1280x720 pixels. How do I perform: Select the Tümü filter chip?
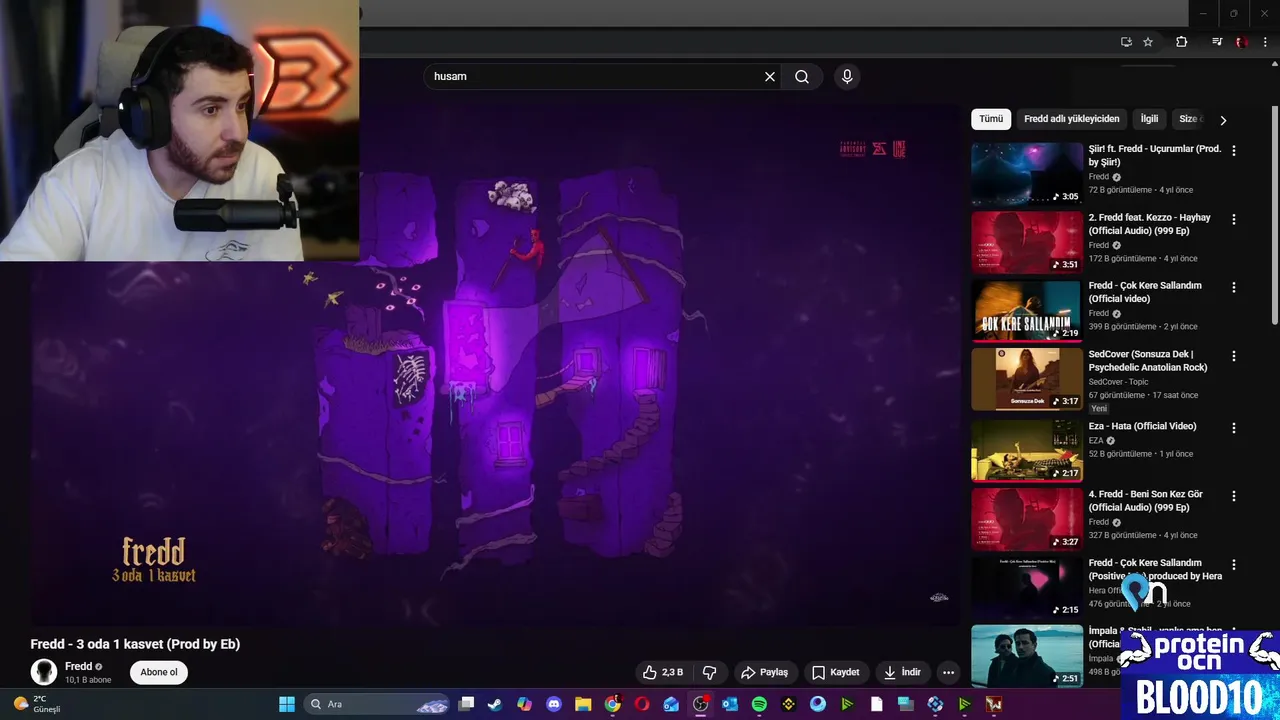tap(991, 119)
